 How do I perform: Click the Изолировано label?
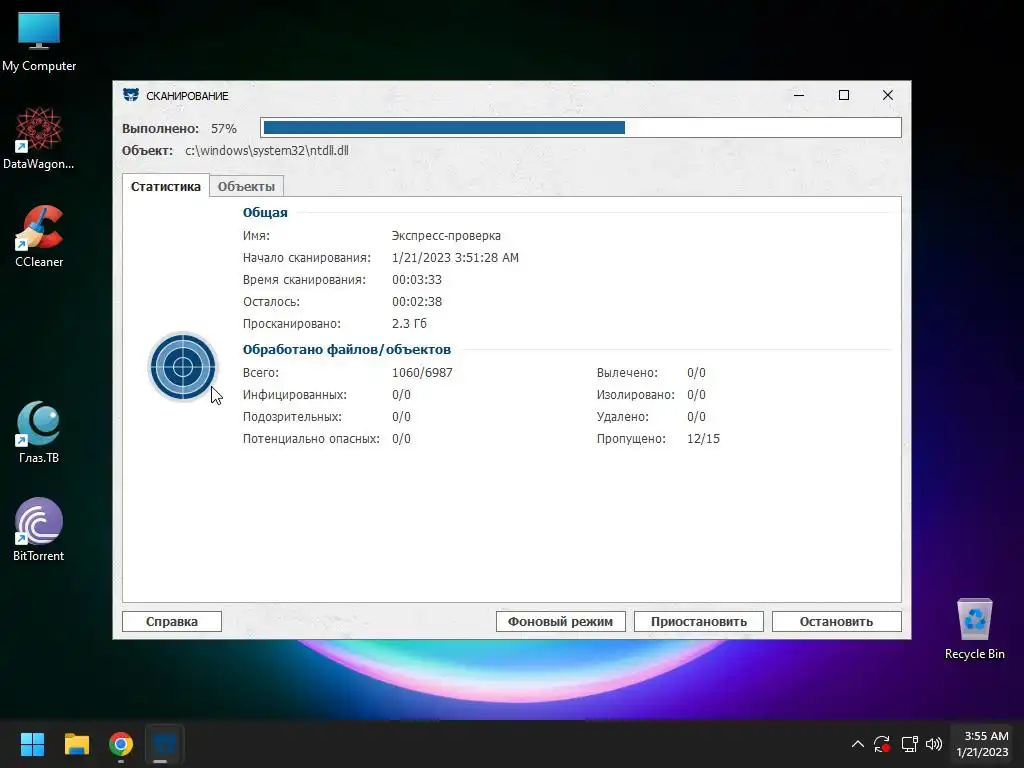tap(635, 395)
